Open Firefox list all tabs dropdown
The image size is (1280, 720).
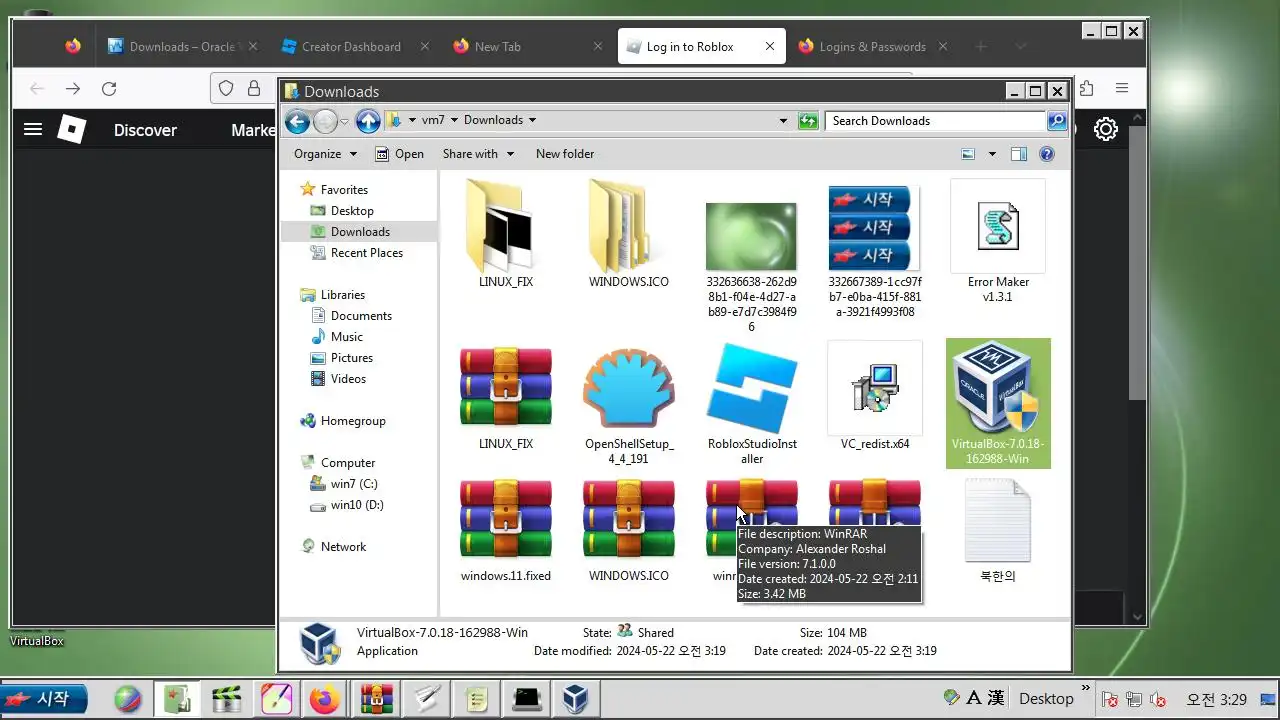coord(1021,47)
